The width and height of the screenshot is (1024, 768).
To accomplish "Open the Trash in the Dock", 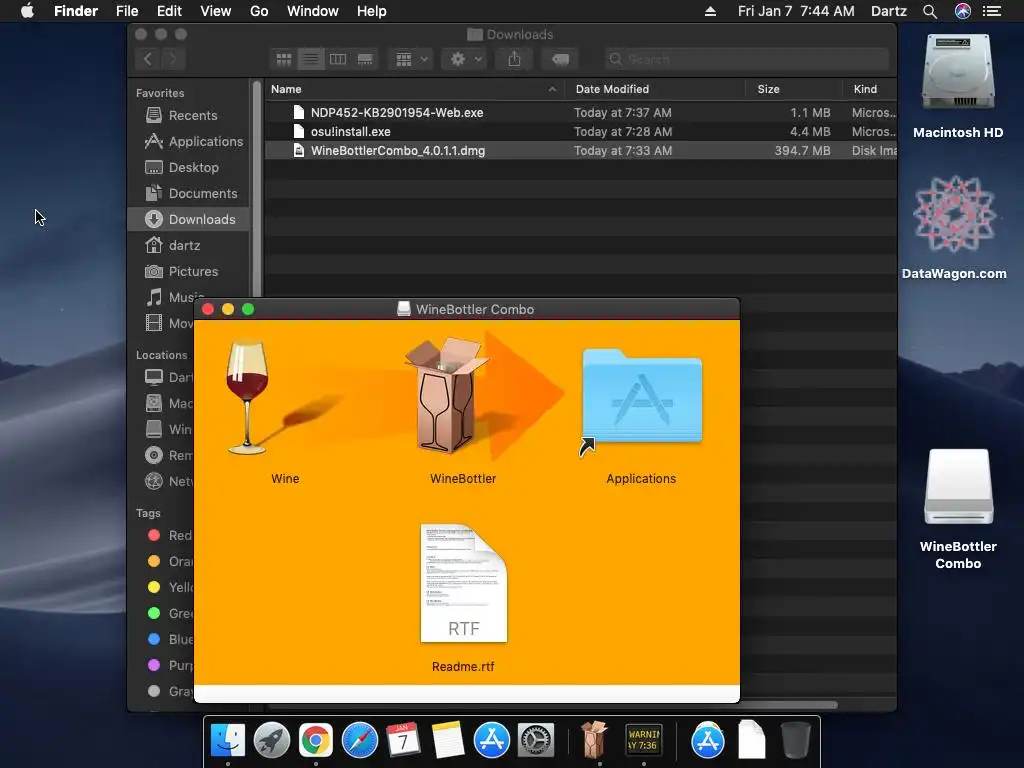I will click(795, 740).
